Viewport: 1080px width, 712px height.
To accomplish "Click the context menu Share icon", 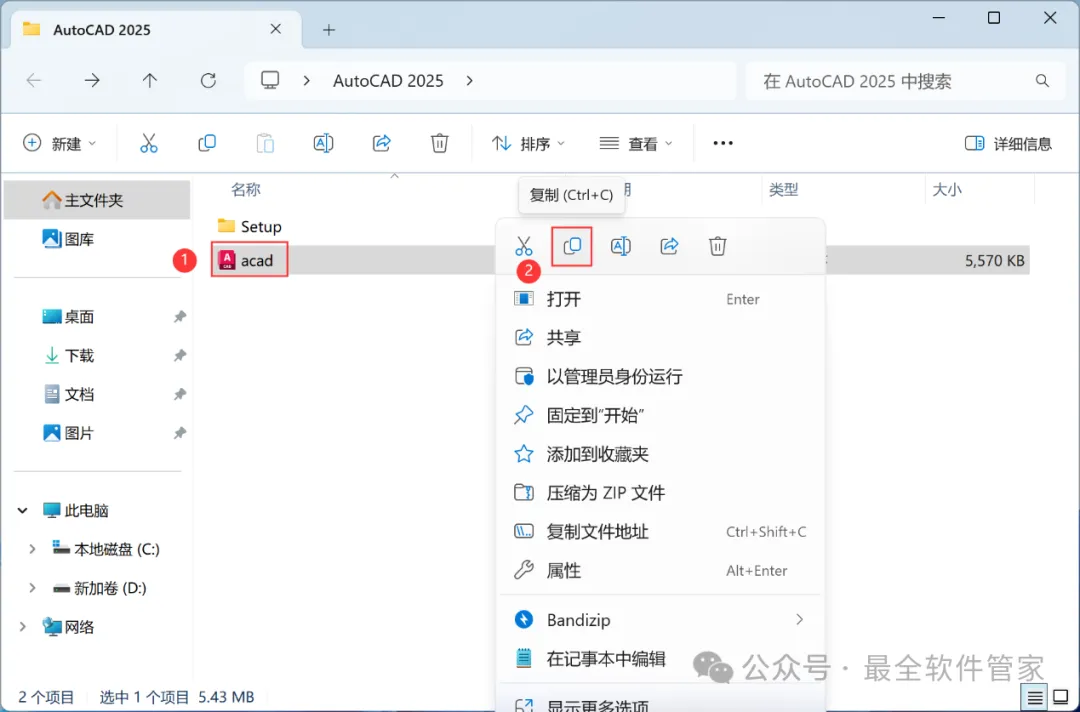I will coord(669,246).
